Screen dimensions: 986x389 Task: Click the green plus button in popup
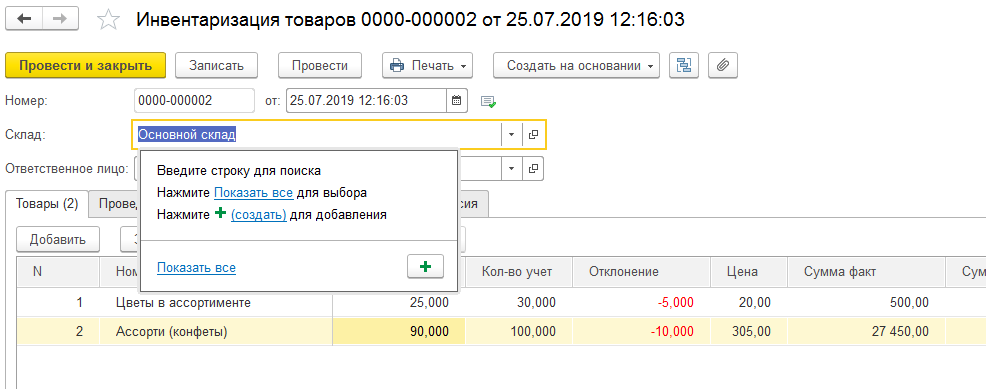point(426,266)
